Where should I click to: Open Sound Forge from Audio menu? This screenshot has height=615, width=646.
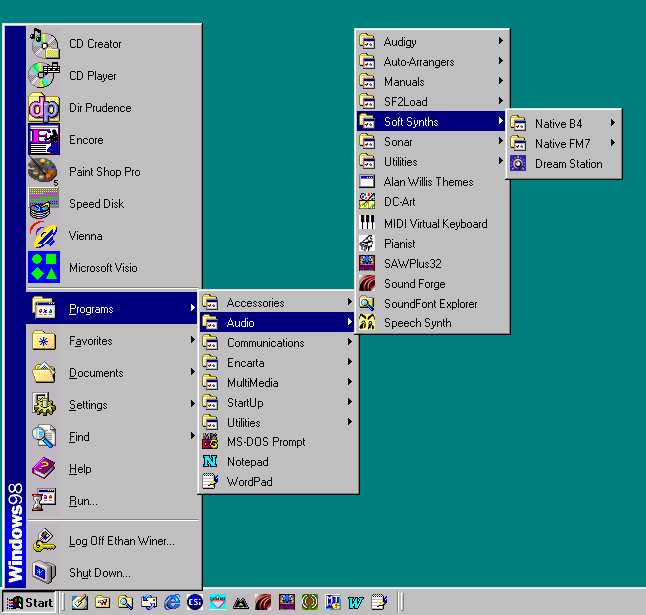tap(414, 284)
